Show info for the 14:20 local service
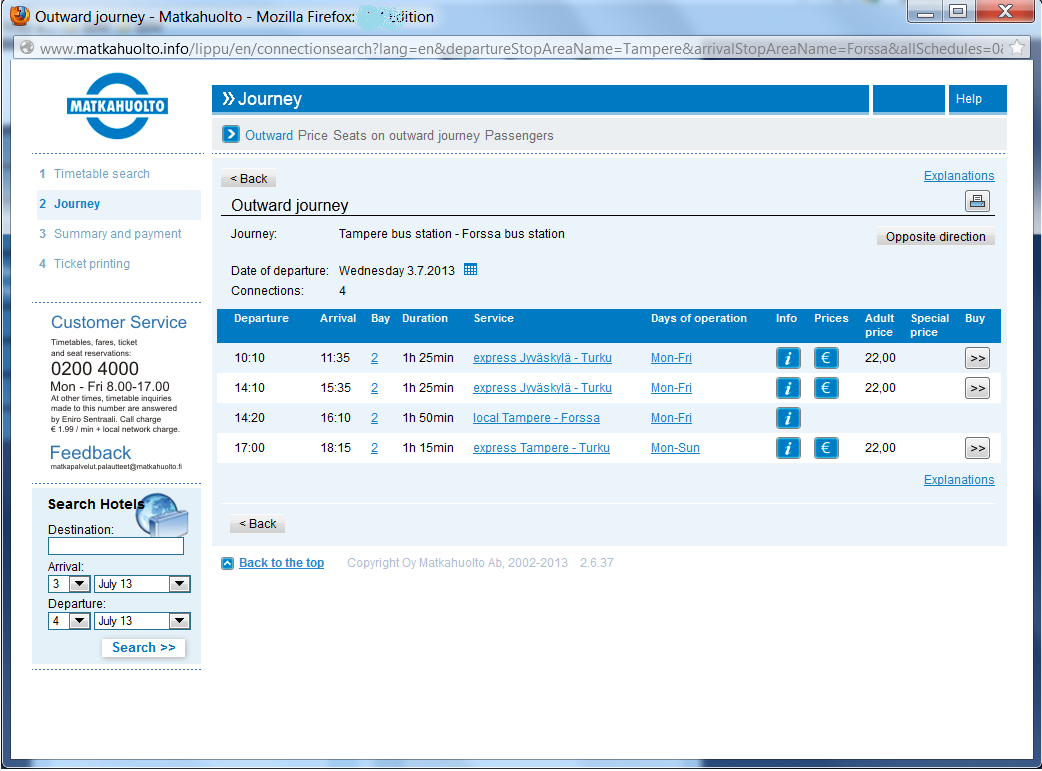This screenshot has height=771, width=1042. [788, 418]
